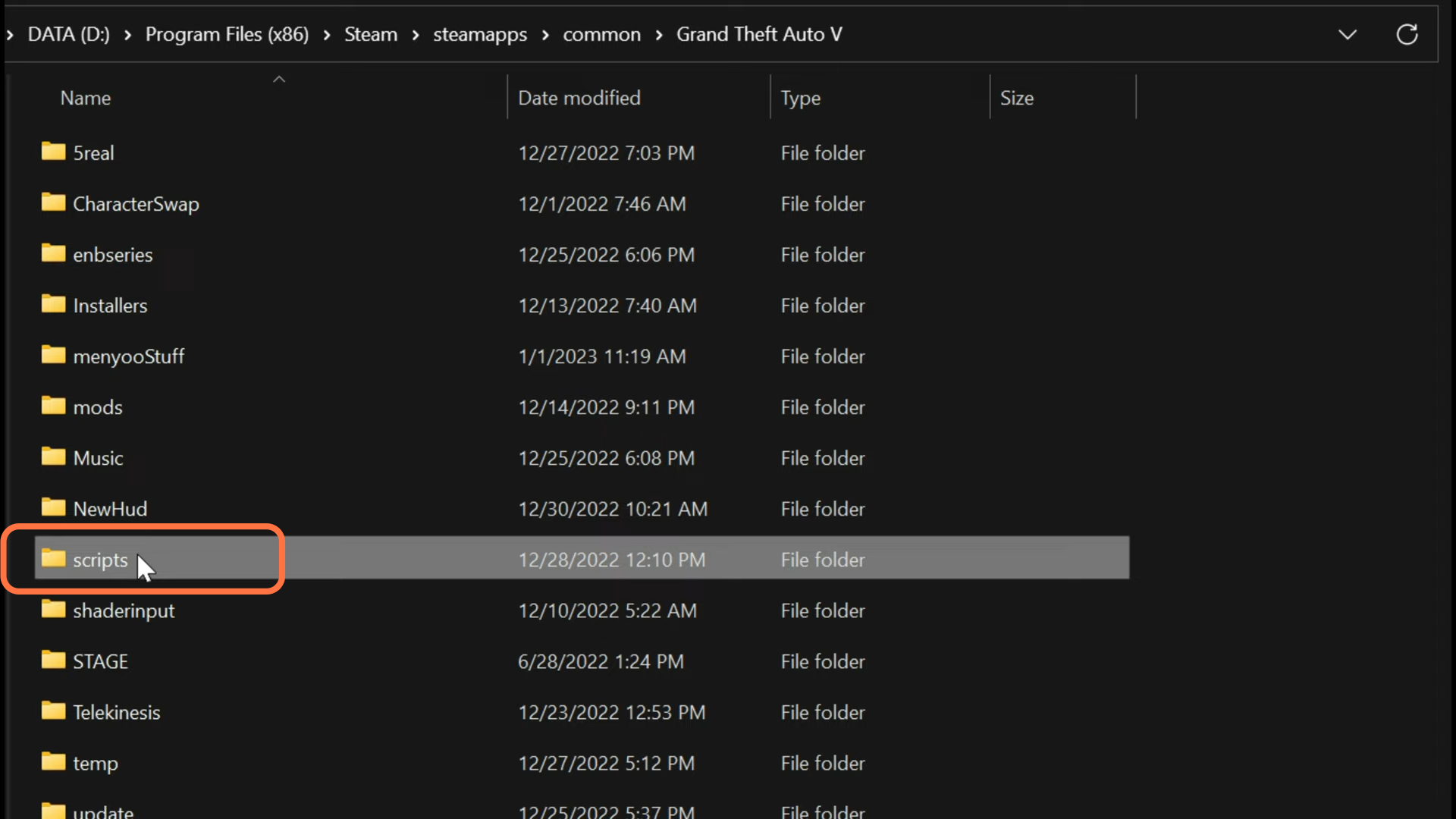Select the mods folder icon

pos(53,406)
